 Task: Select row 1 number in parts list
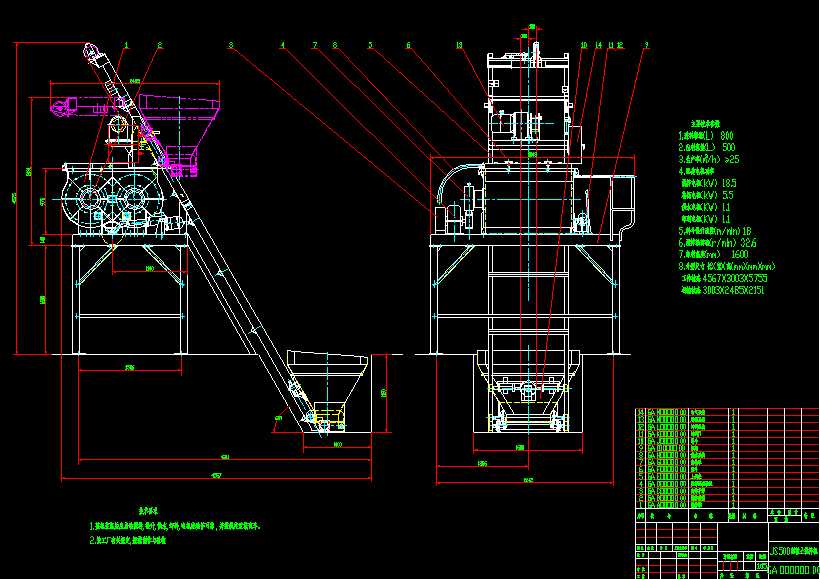[641, 505]
